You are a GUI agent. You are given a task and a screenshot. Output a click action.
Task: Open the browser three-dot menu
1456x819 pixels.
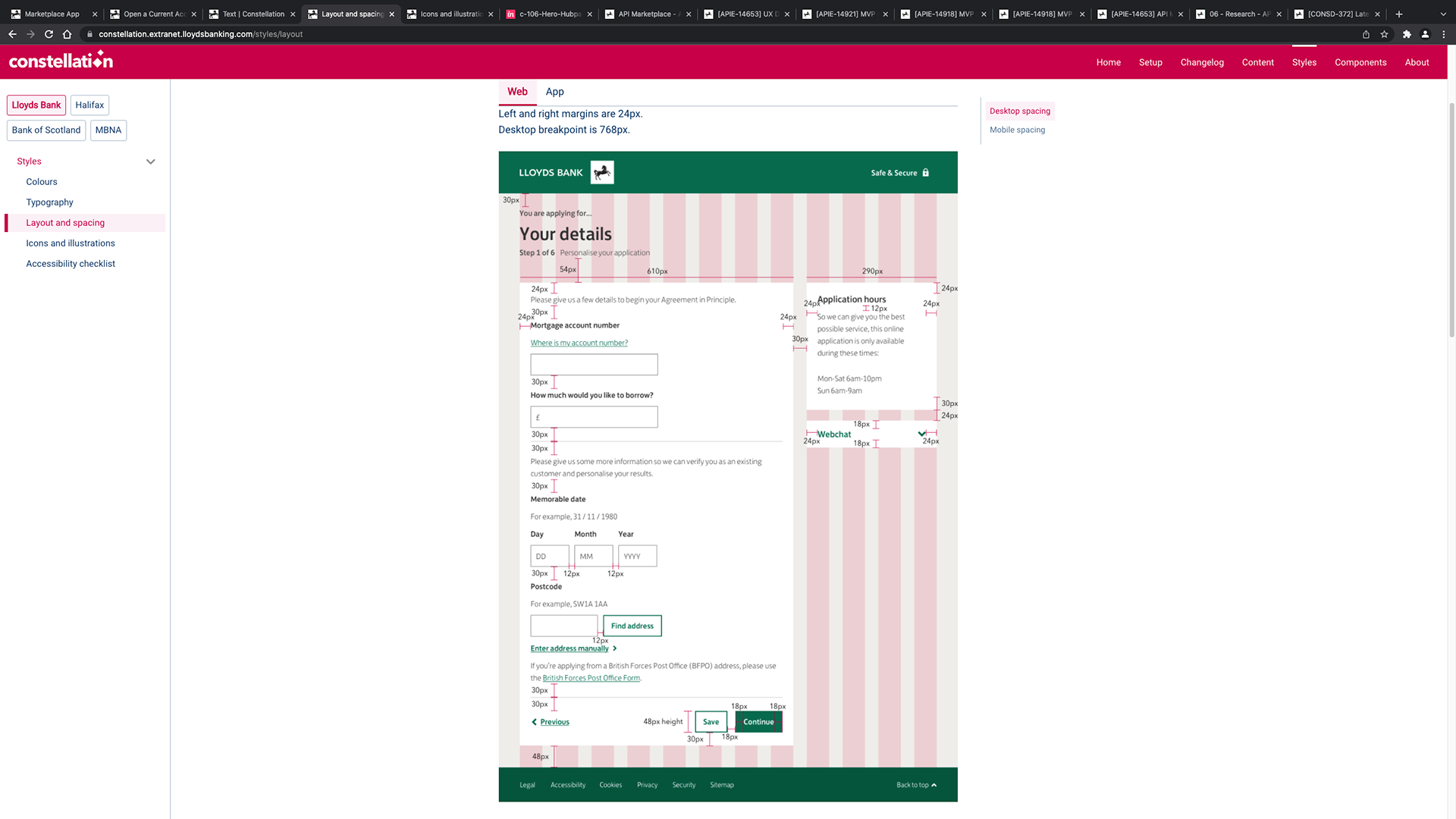coord(1444,34)
